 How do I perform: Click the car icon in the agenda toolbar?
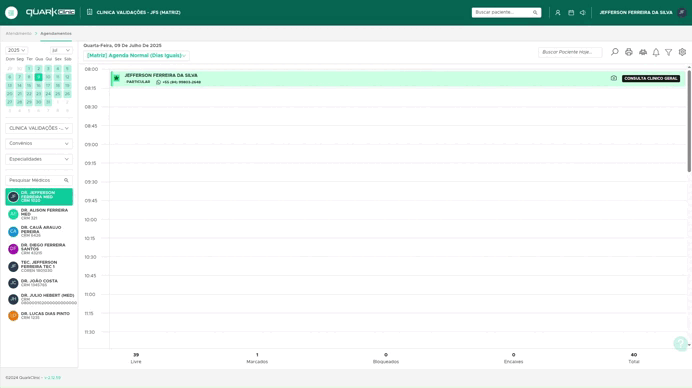tap(643, 52)
